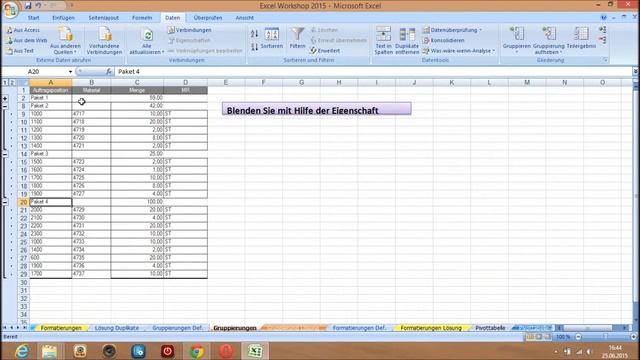The height and width of the screenshot is (360, 640).
Task: Click the Blenden Sie mit Hilfe text box
Action: pyautogui.click(x=317, y=109)
